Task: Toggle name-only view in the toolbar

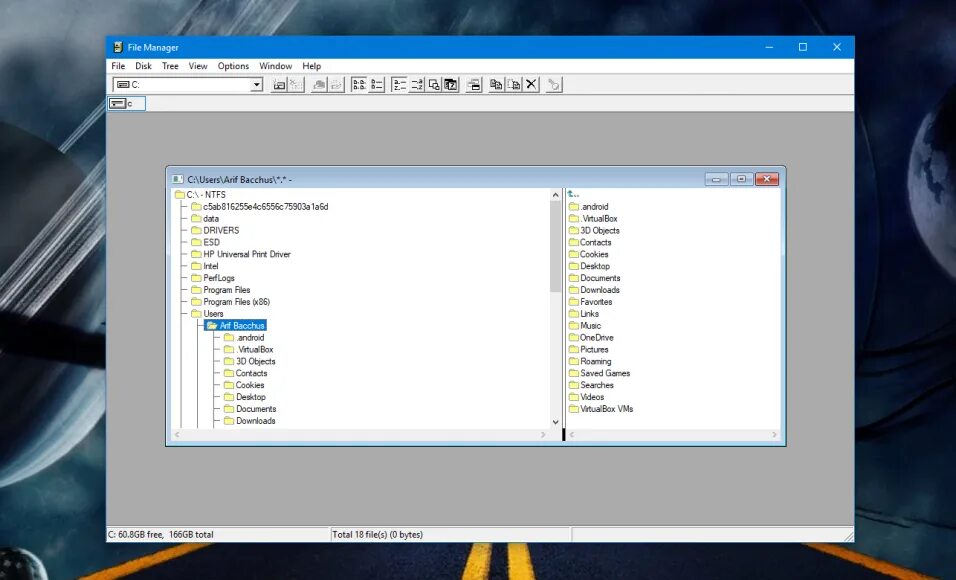Action: [x=357, y=84]
